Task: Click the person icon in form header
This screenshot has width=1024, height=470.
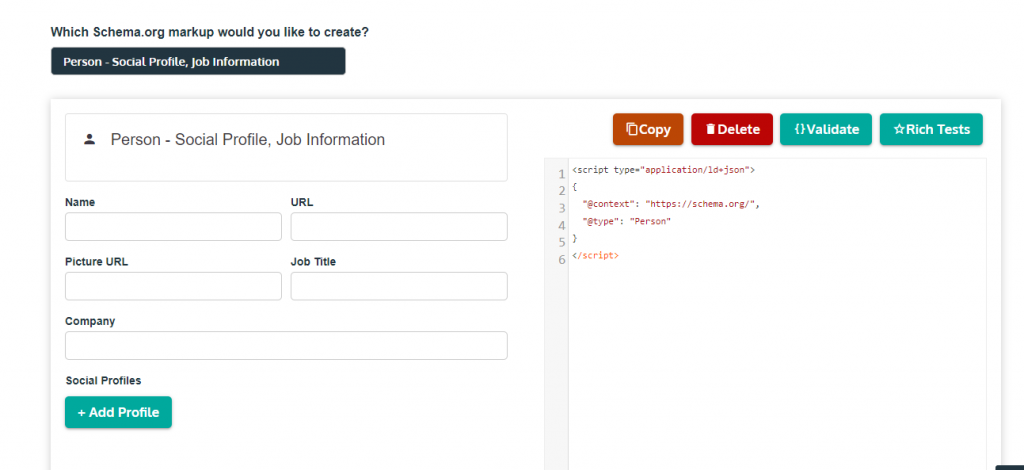Action: point(90,139)
